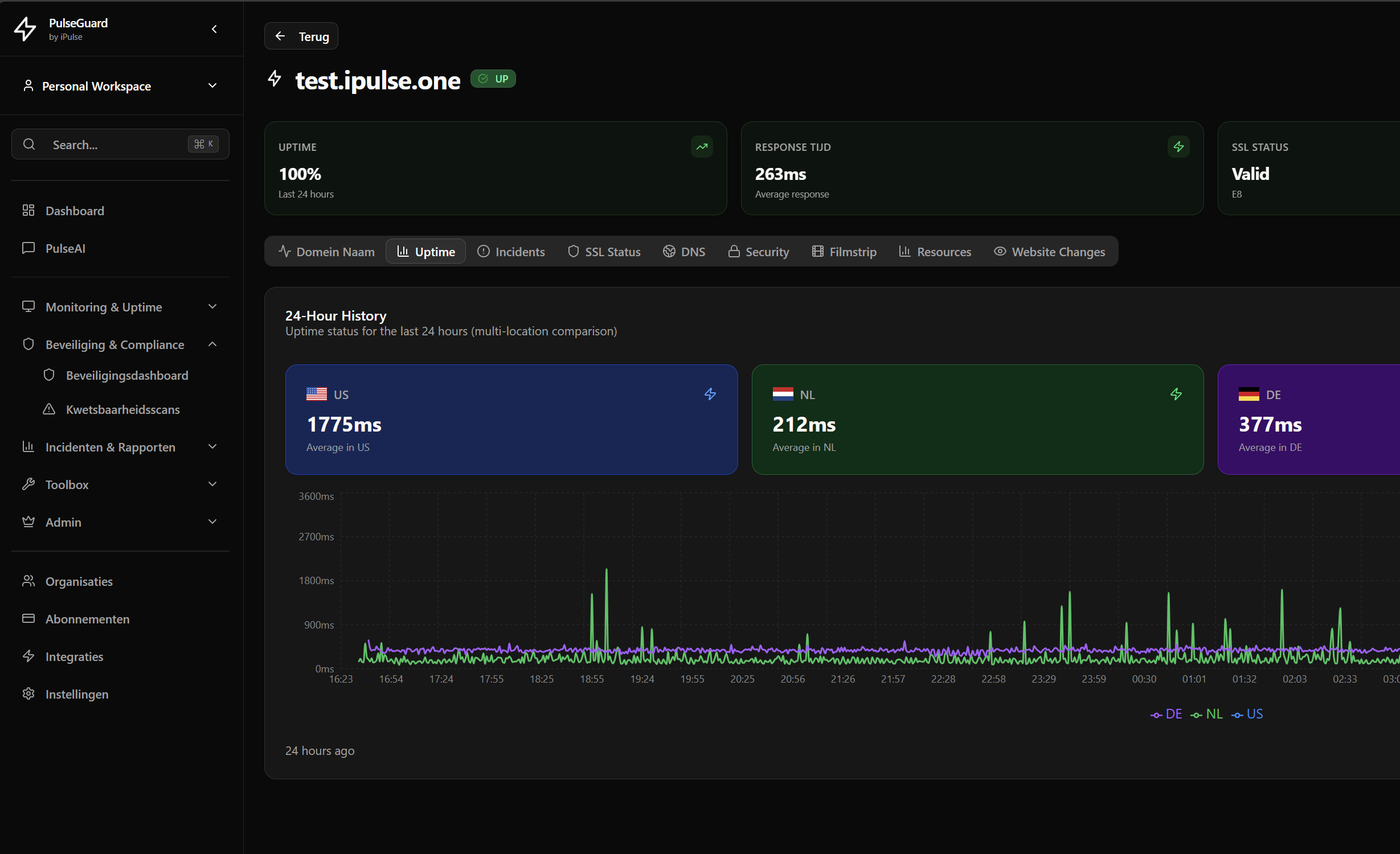
Task: Switch to the Website Changes tab
Action: coord(1050,252)
